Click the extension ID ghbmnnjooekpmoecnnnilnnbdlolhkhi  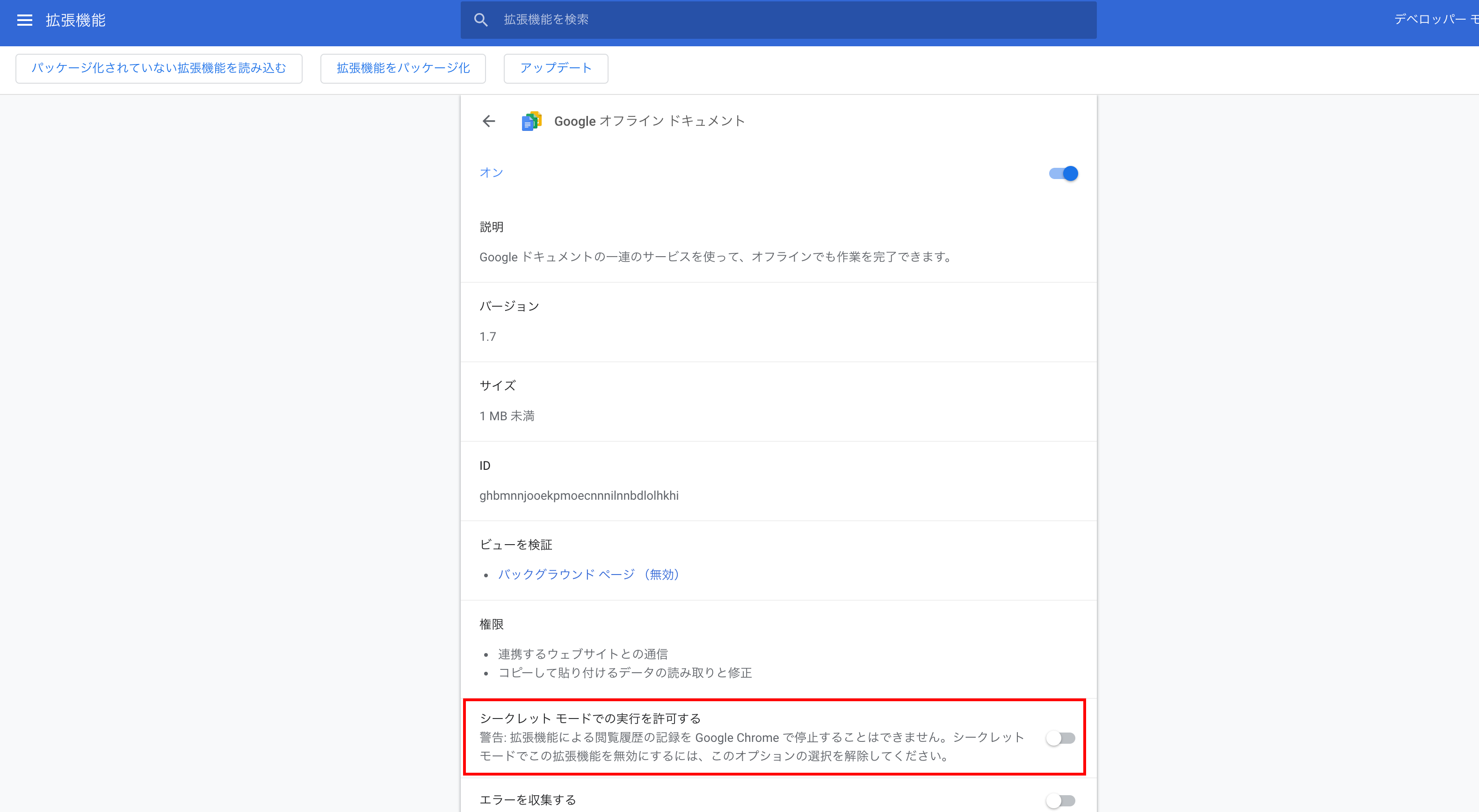[x=579, y=496]
